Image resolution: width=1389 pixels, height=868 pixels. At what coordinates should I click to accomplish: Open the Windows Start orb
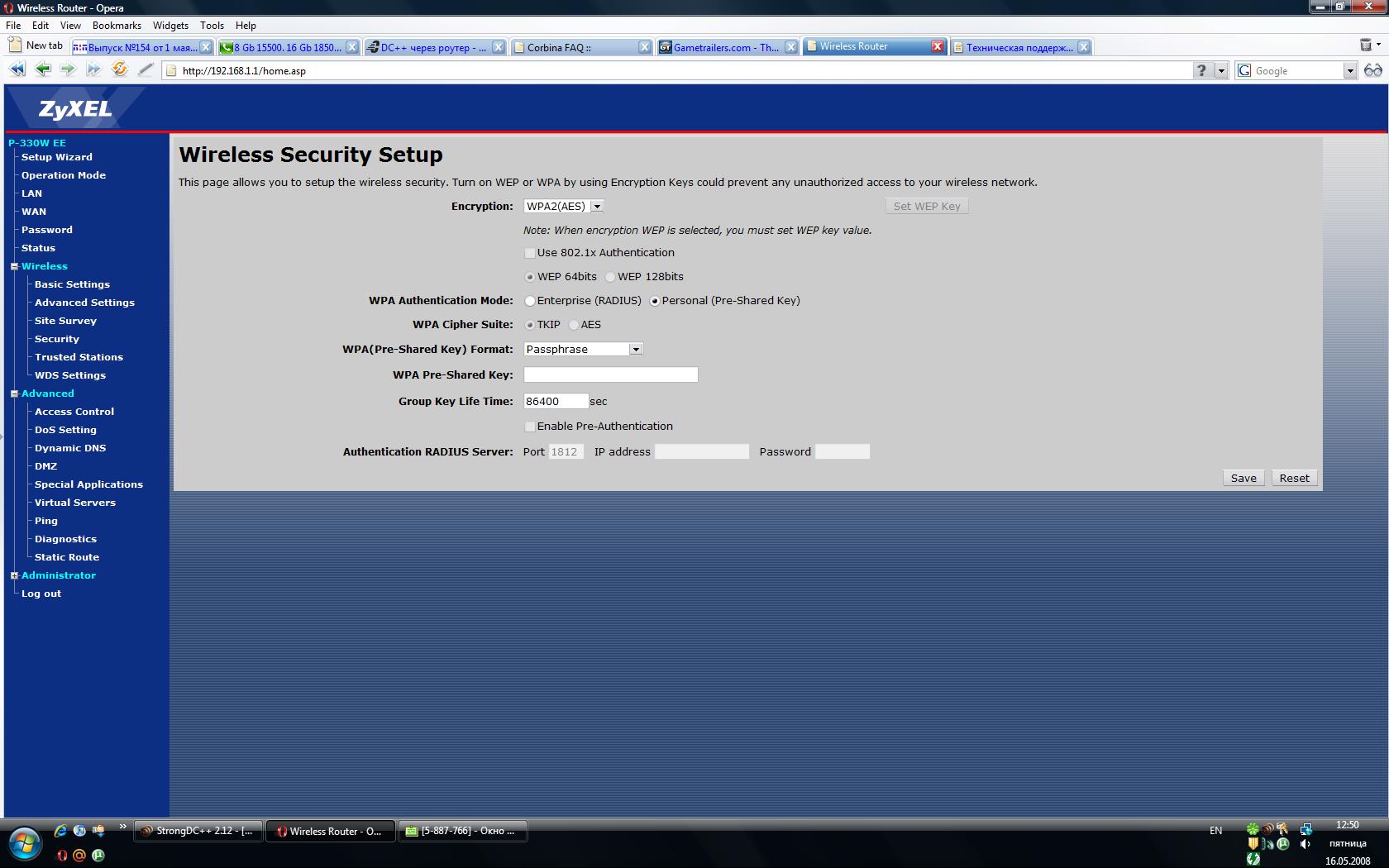25,844
